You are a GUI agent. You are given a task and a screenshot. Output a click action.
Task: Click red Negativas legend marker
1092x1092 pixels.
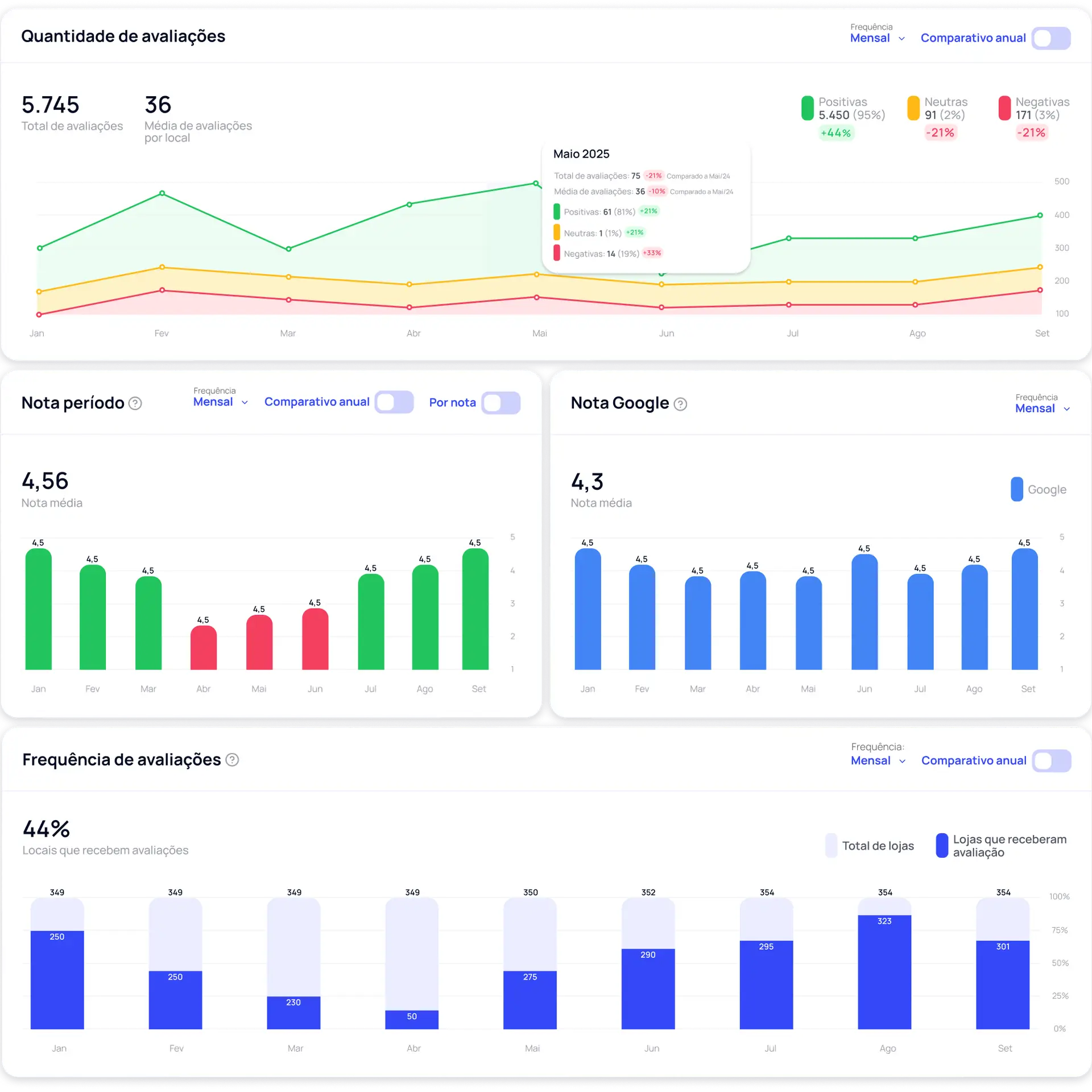1004,108
